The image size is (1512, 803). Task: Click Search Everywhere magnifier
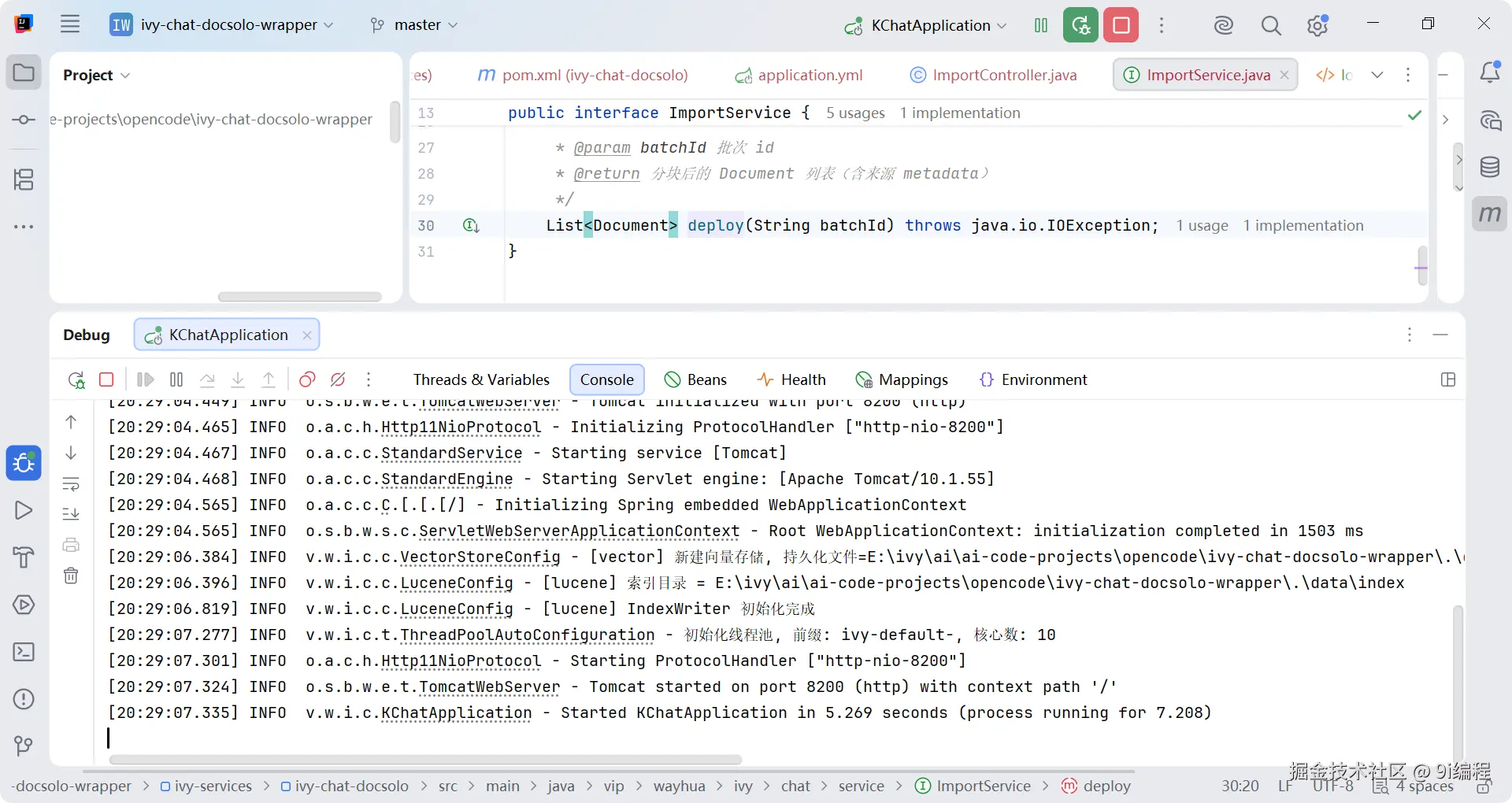pos(1270,25)
